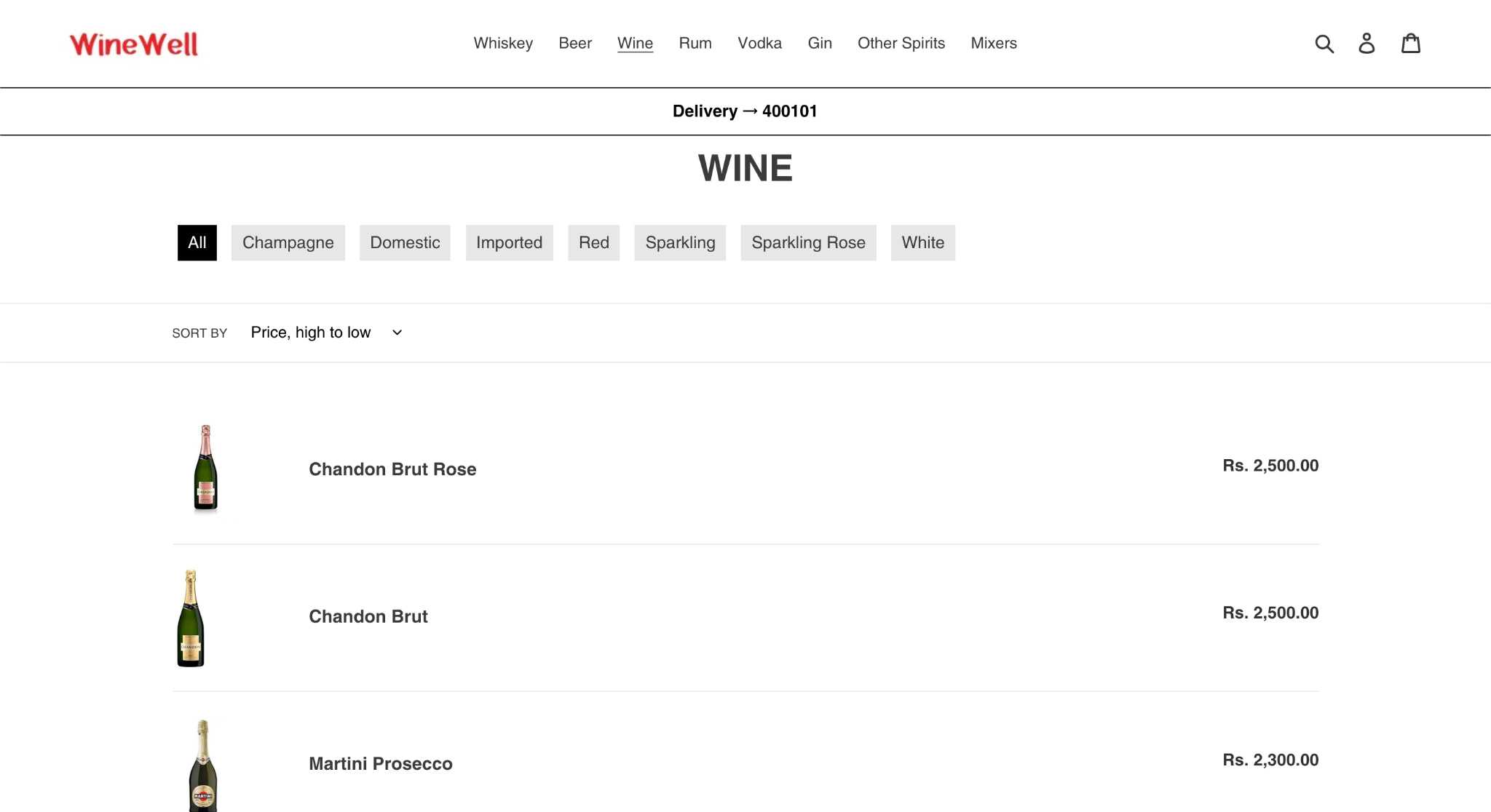The width and height of the screenshot is (1491, 812).
Task: Open the shopping cart bag icon
Action: [x=1411, y=44]
